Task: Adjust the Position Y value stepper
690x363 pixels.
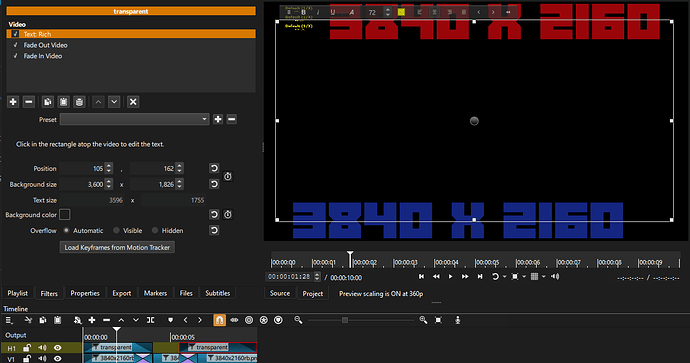Action: [179, 169]
